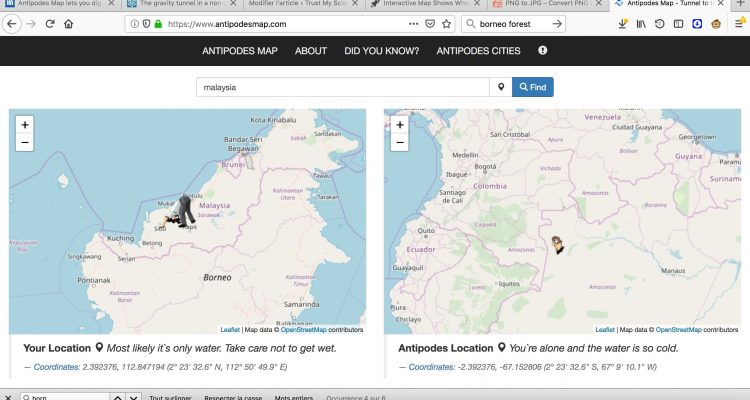Click the 'Borneo' label on map
Viewport: 750px width, 400px height.
(217, 278)
